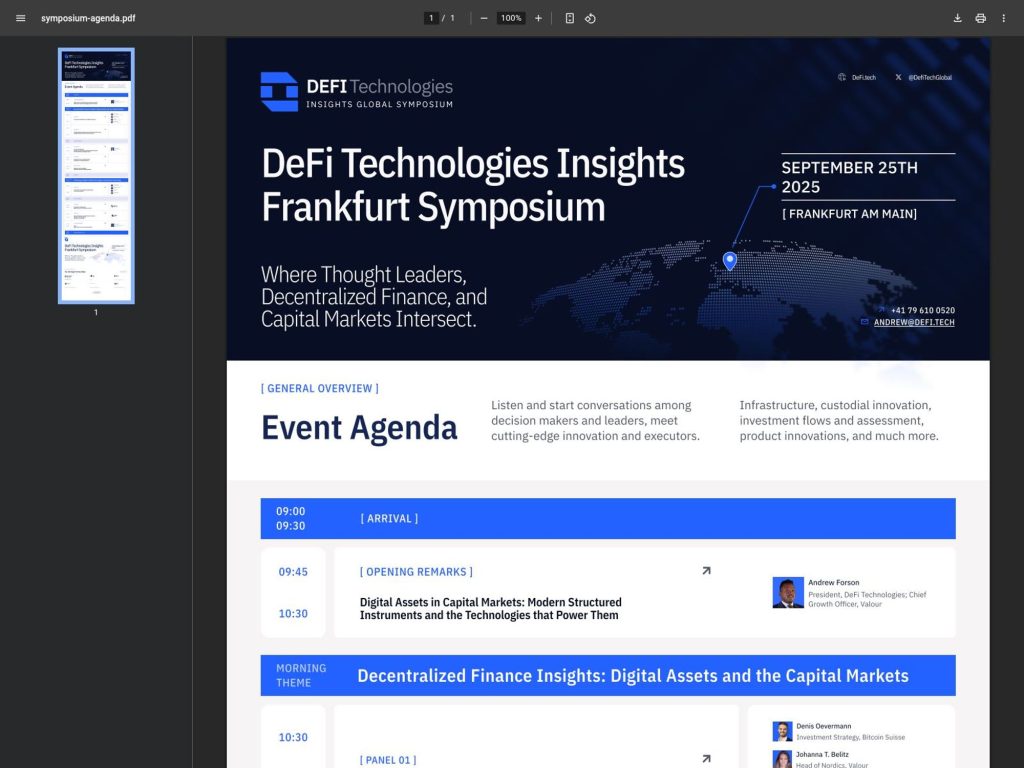Toggle the thumbnail sidebar with hamburger menu
1024x768 pixels.
click(20, 18)
